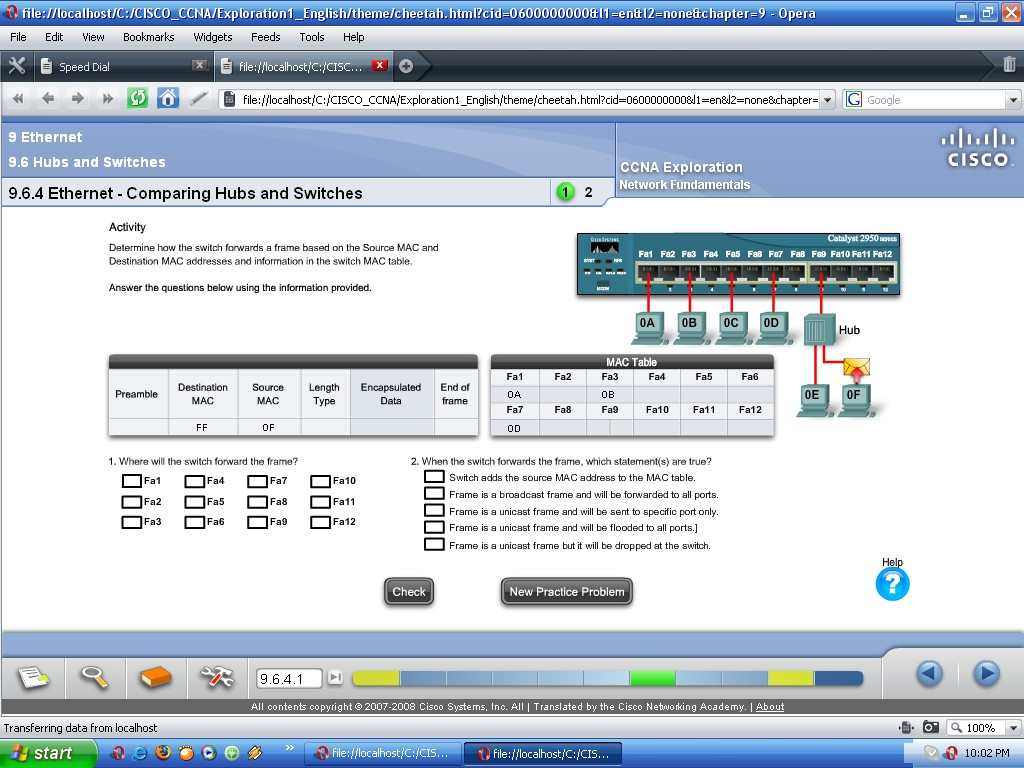The height and width of the screenshot is (768, 1024).
Task: Open the wrench and screwdriver tools icon
Action: click(217, 677)
